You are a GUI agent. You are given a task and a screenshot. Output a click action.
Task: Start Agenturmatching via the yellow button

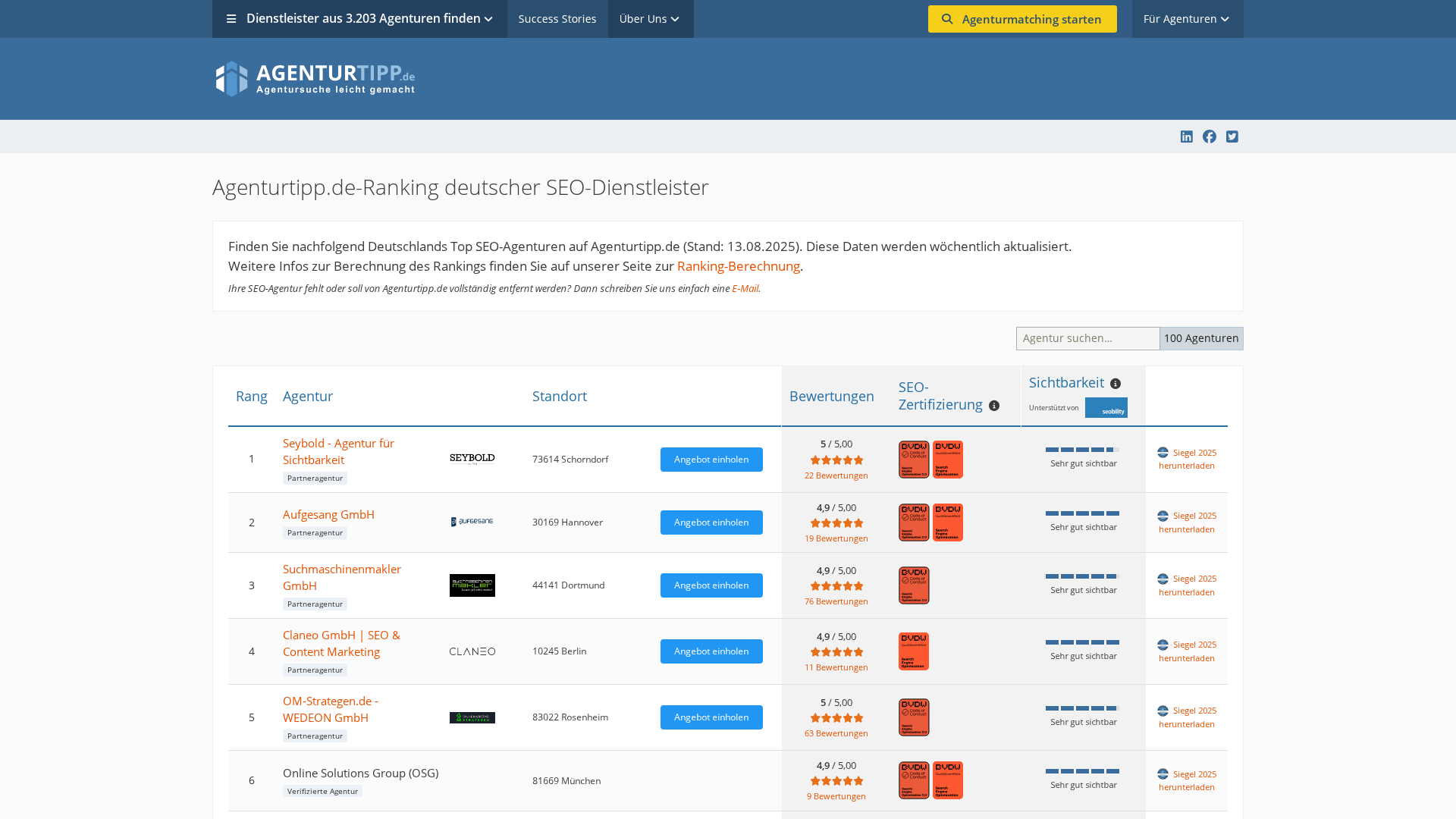(x=1021, y=19)
